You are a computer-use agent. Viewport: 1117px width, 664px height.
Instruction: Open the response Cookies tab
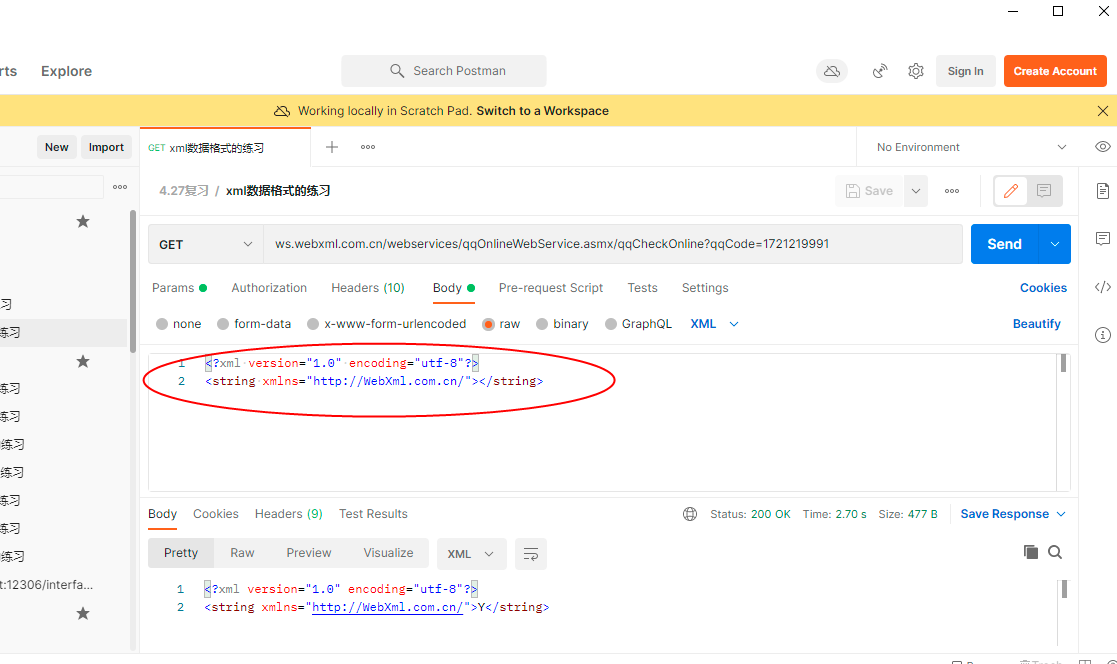(x=216, y=514)
